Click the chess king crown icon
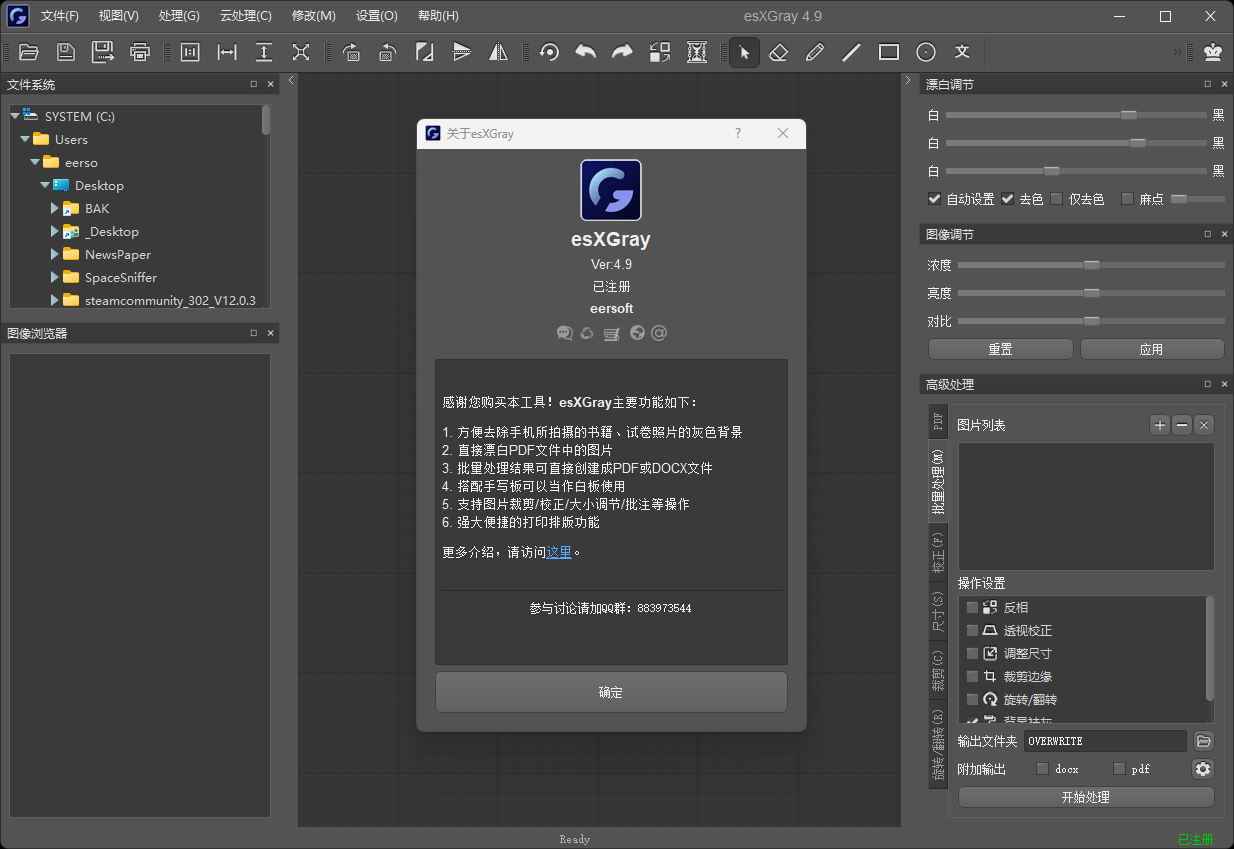The image size is (1234, 849). (1213, 52)
